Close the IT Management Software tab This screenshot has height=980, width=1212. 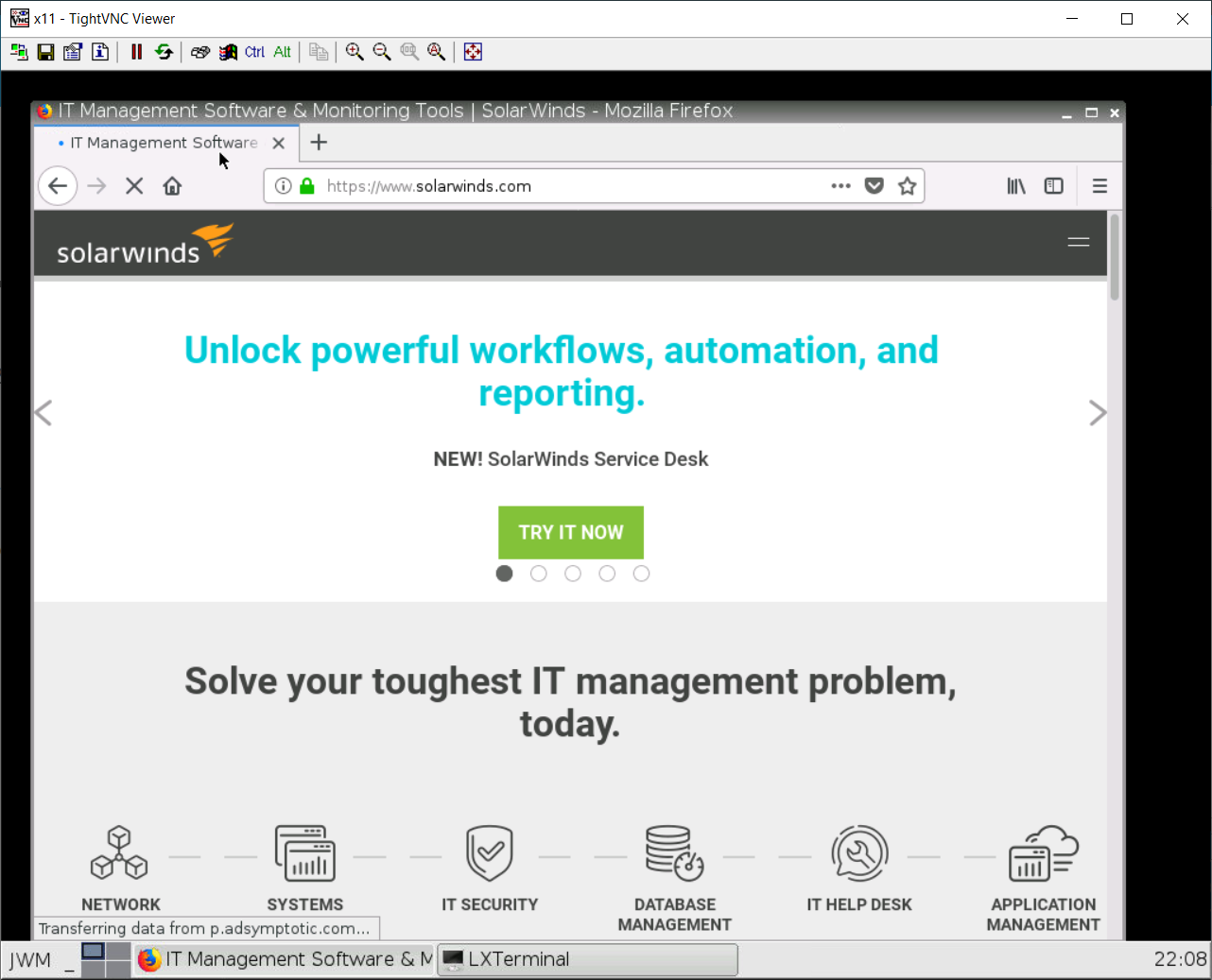click(x=279, y=144)
